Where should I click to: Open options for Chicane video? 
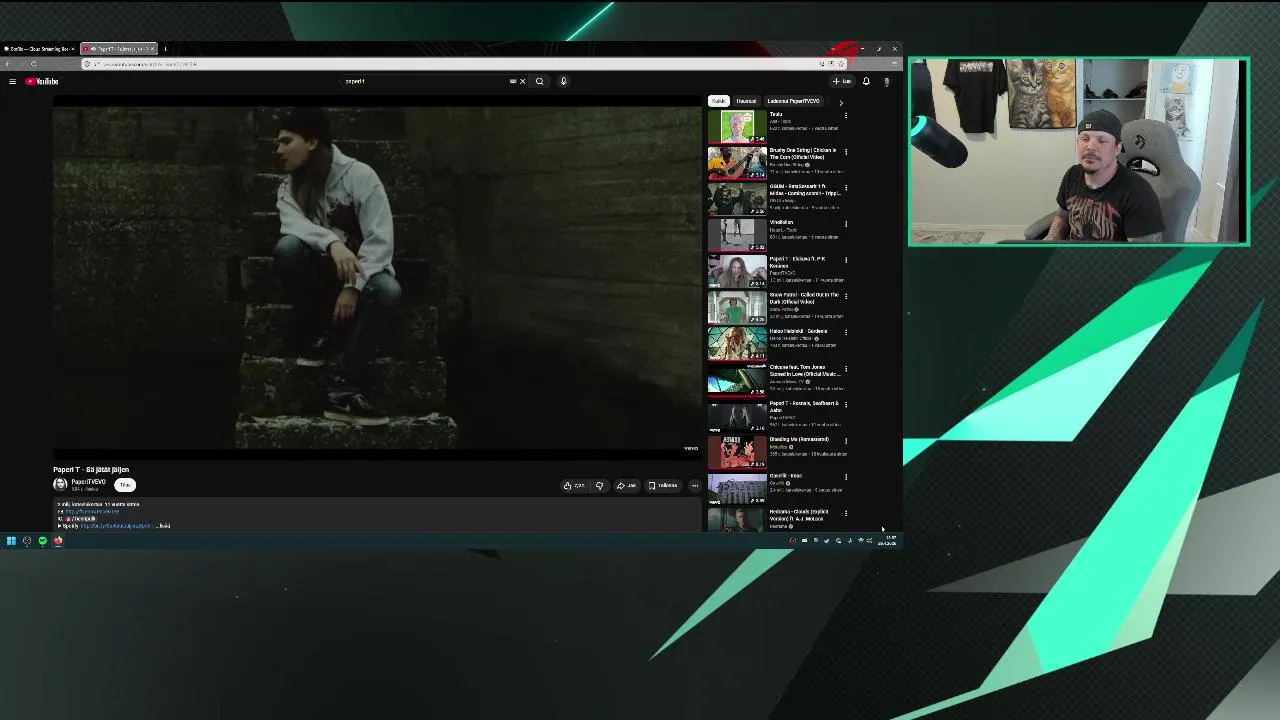click(x=846, y=369)
